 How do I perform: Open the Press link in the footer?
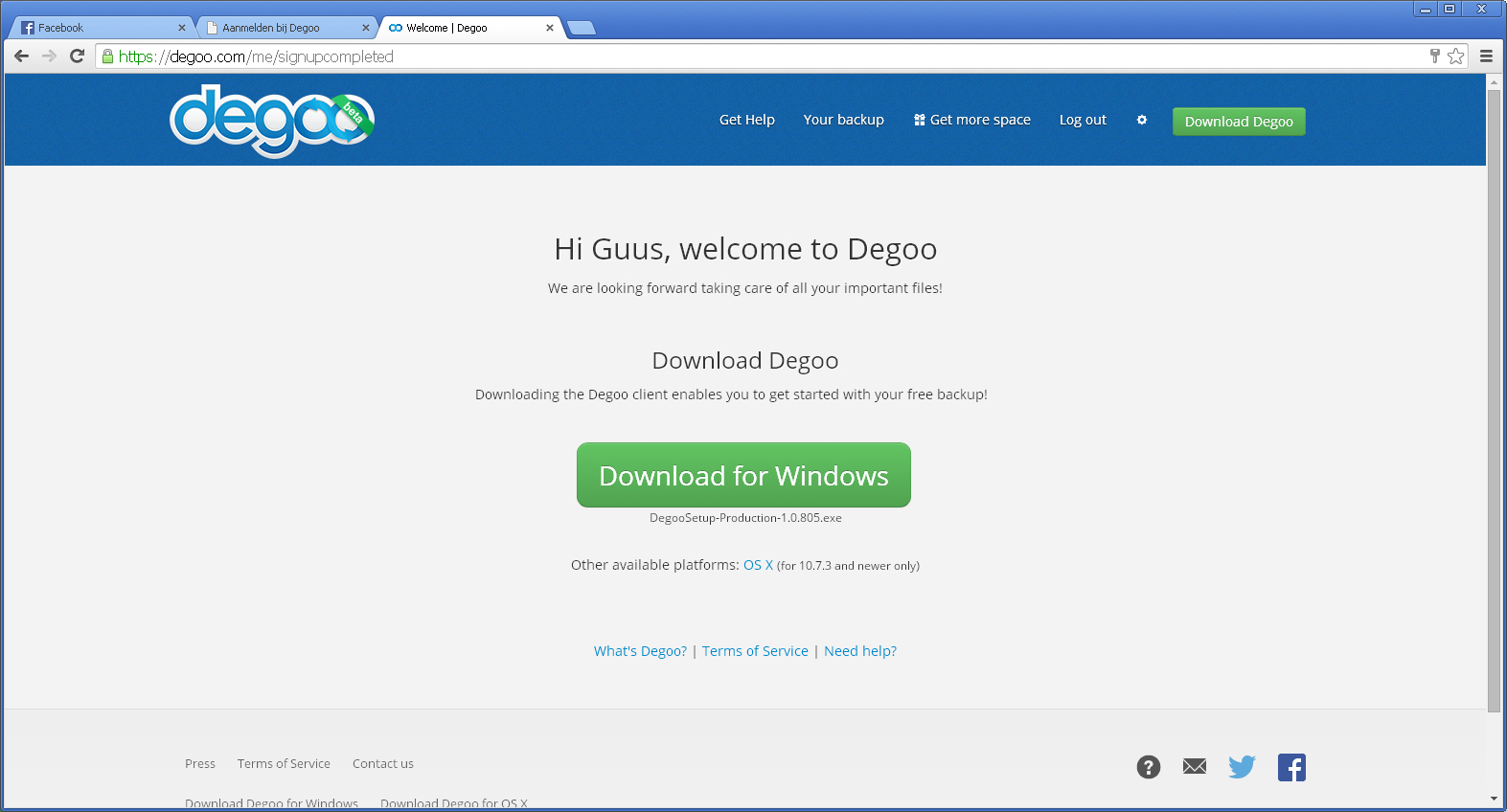tap(200, 763)
